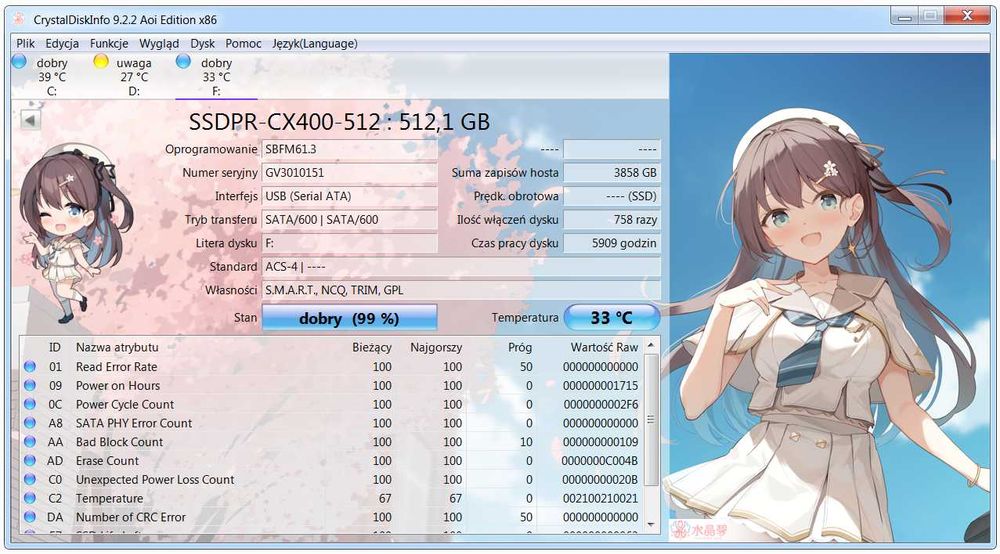Click status orb for Unexpected Power Loss Count
Image resolution: width=1000 pixels, height=554 pixels.
point(29,479)
